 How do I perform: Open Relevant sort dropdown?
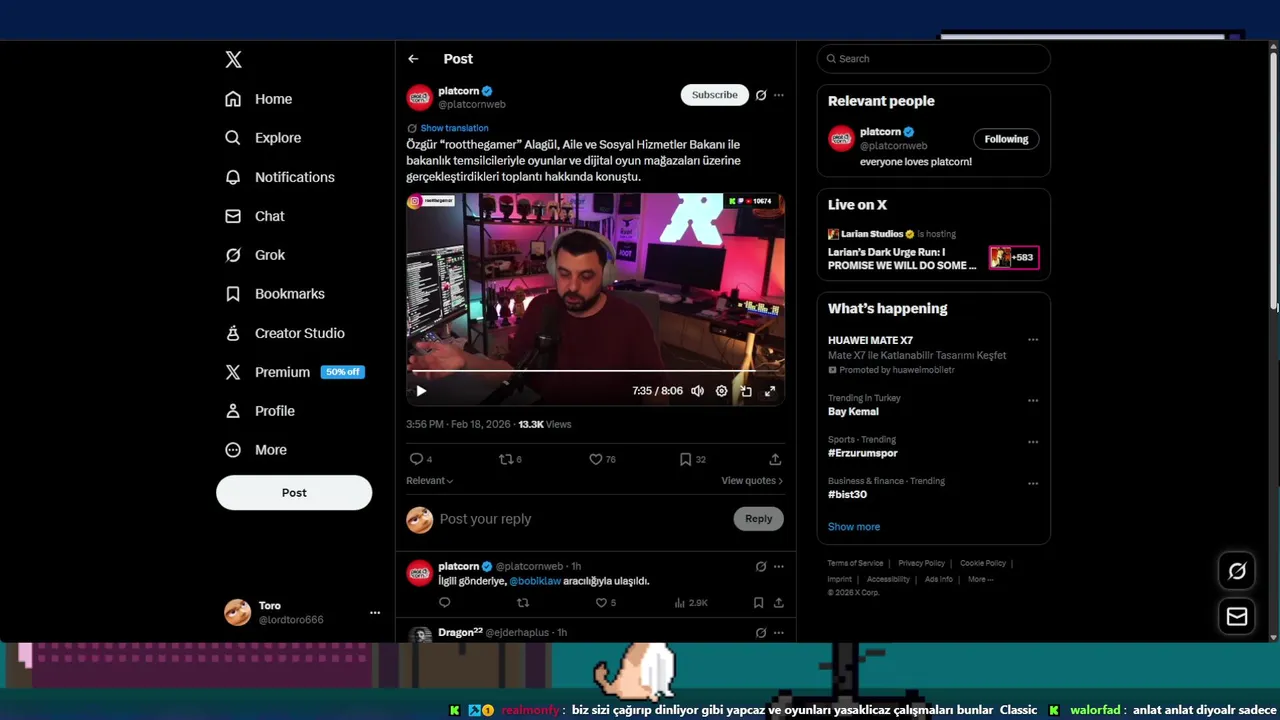point(429,481)
